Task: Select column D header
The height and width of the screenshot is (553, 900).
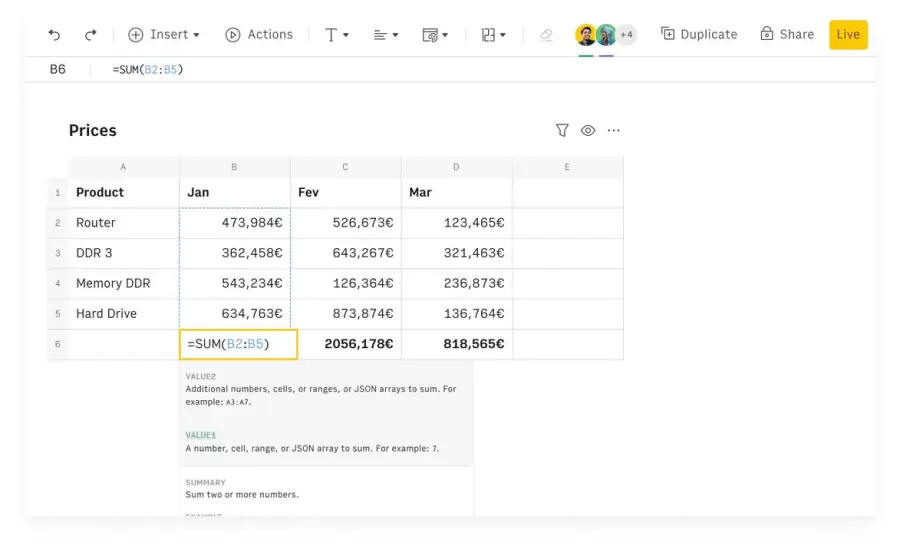Action: [x=456, y=167]
